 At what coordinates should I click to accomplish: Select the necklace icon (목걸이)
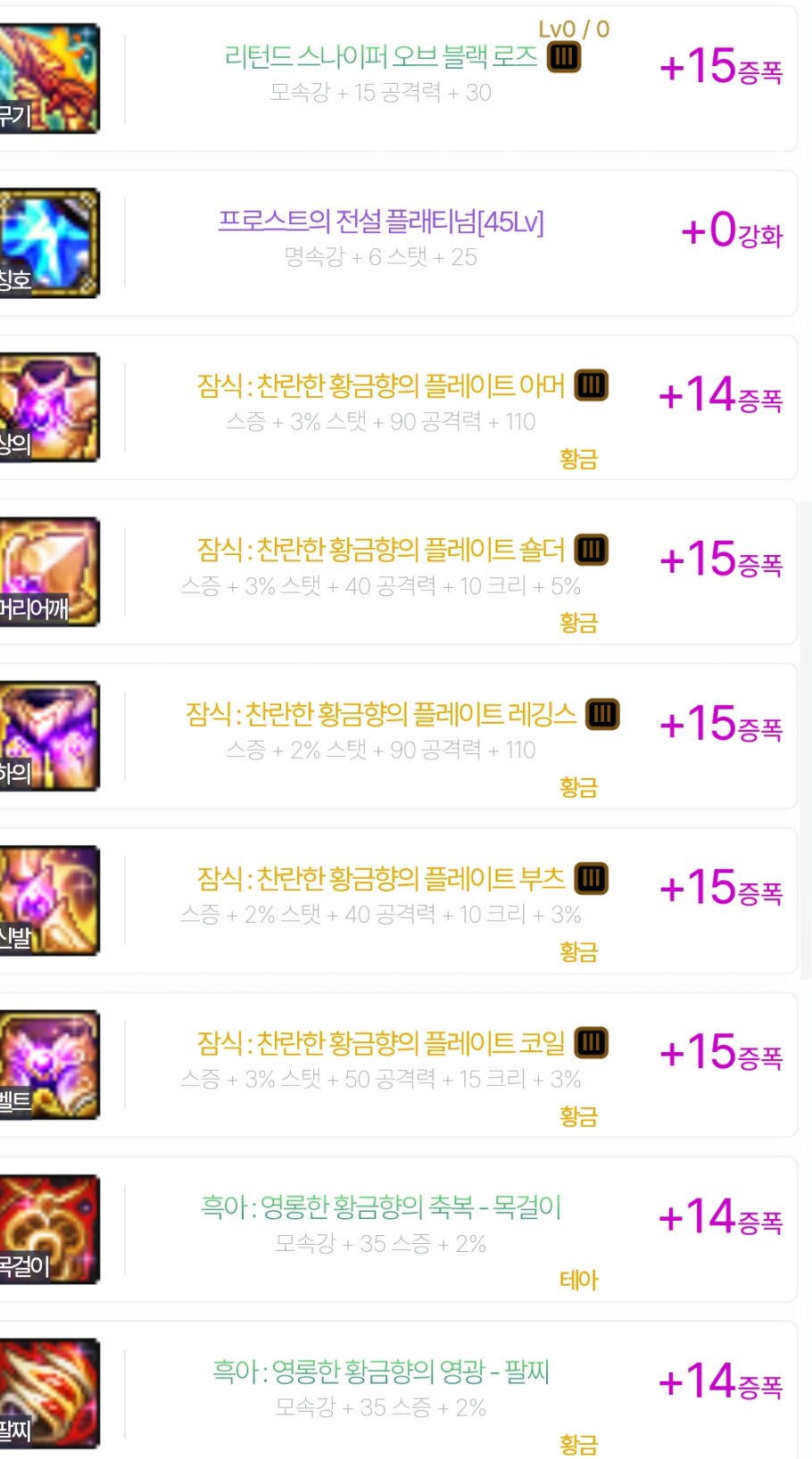point(49,1229)
